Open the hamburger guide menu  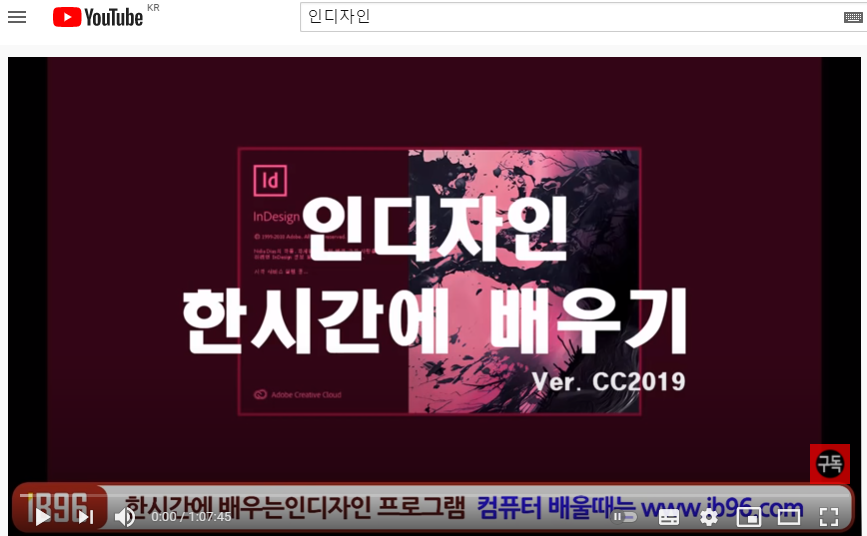(x=17, y=17)
